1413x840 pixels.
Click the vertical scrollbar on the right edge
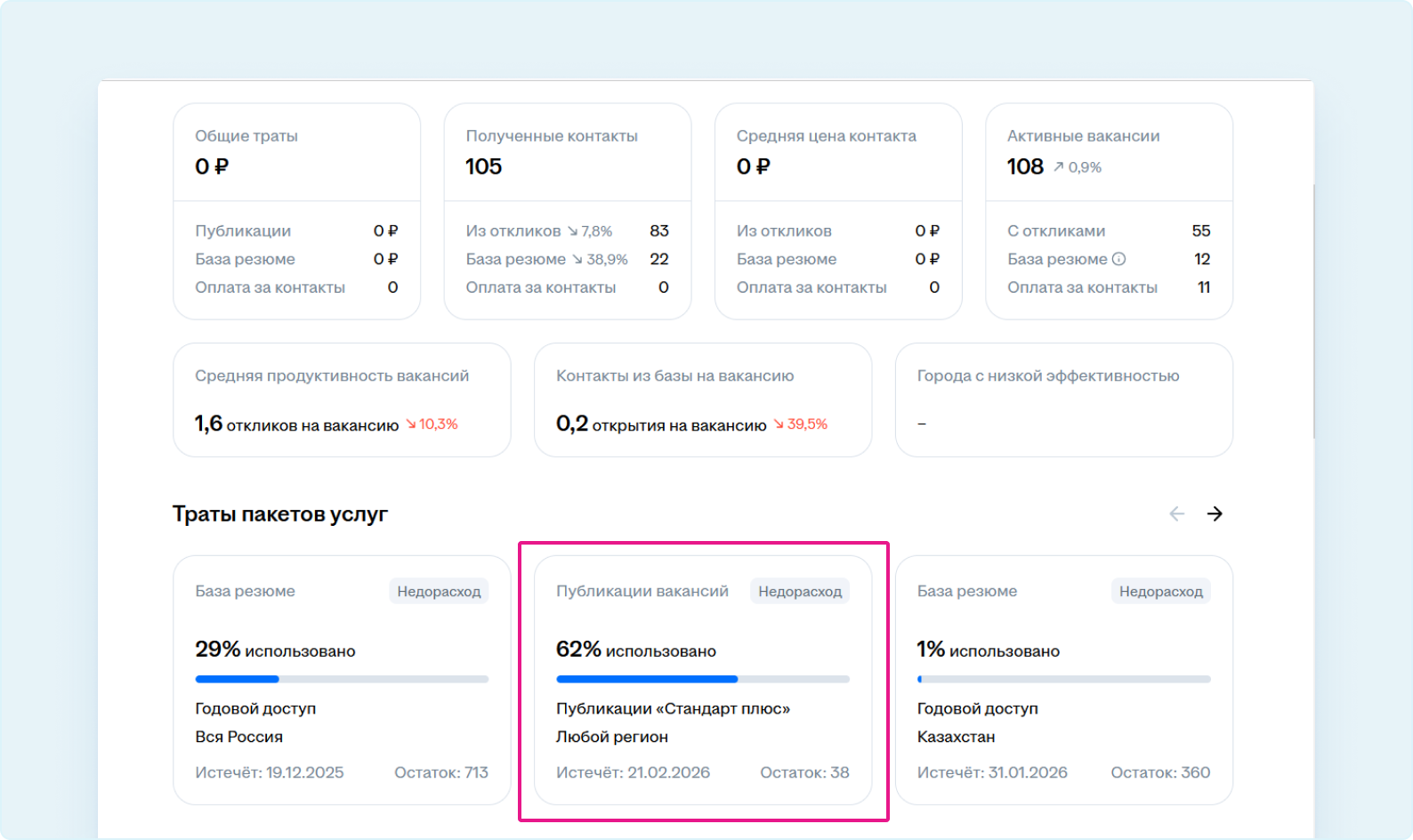point(1313,311)
